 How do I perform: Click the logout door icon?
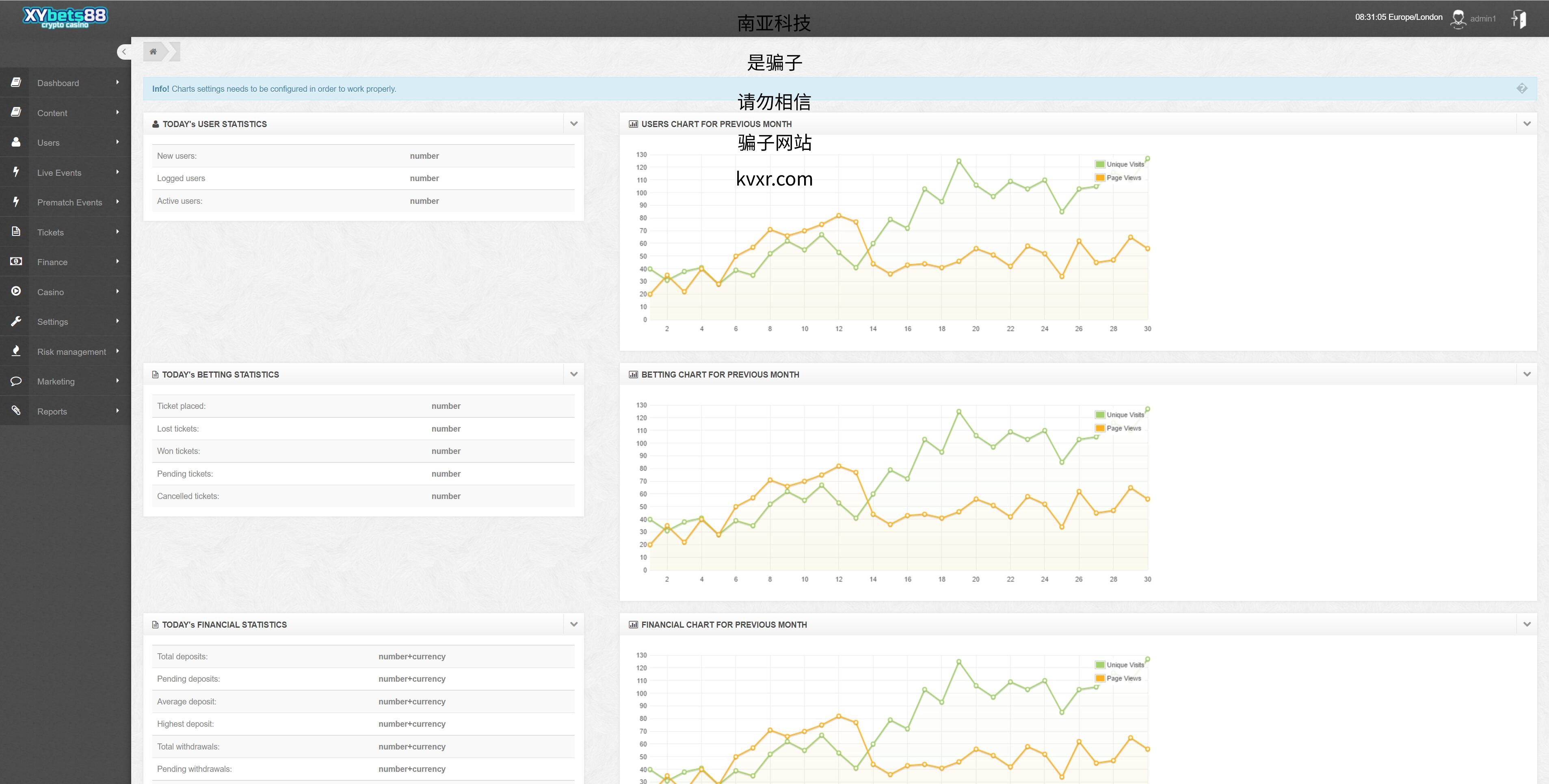coord(1519,19)
